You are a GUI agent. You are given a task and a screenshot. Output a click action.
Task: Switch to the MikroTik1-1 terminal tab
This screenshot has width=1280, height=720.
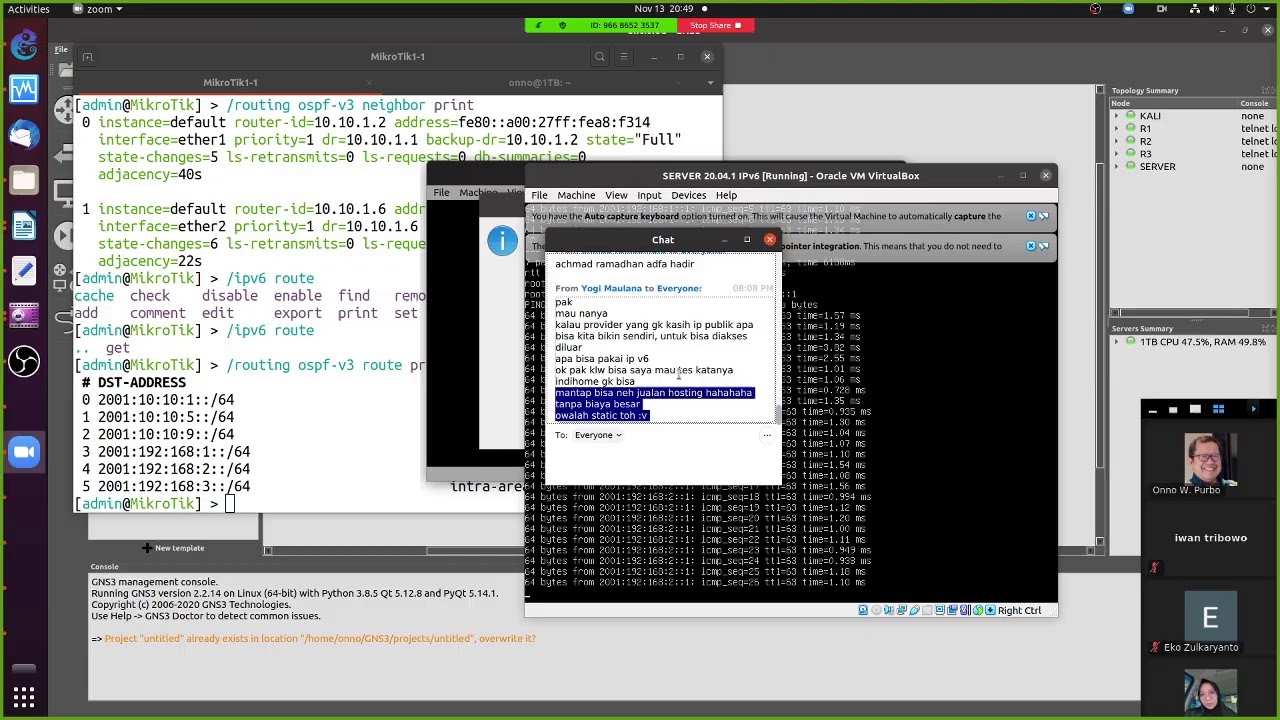point(230,83)
